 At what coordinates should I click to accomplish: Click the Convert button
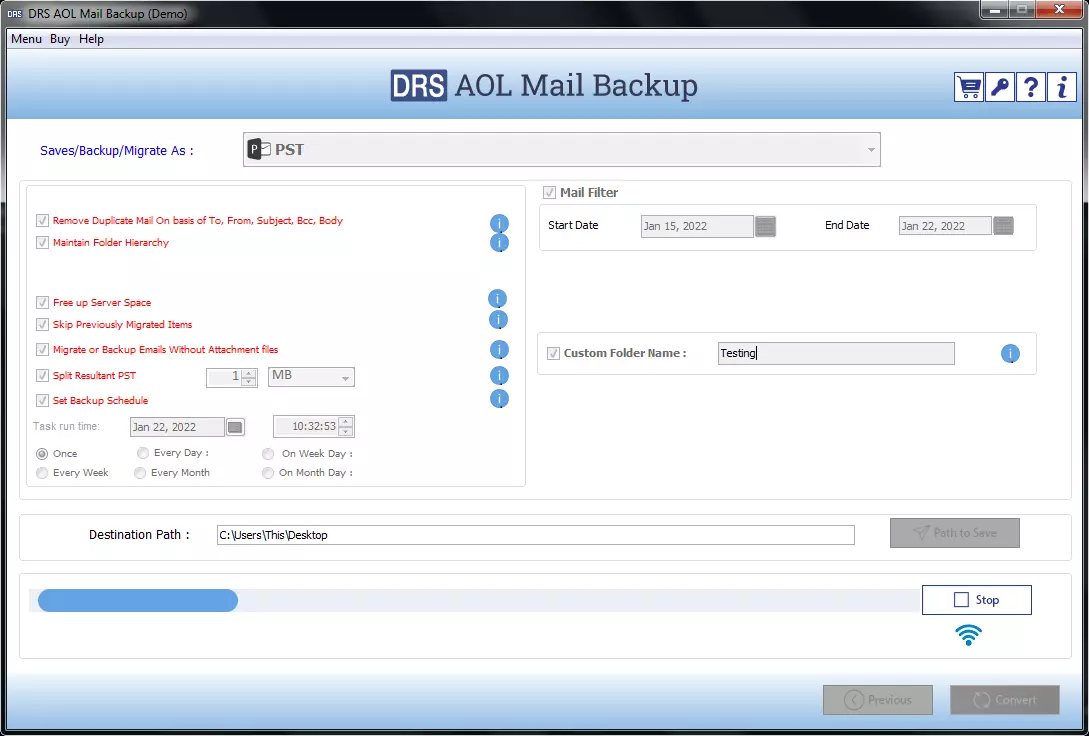[1005, 700]
